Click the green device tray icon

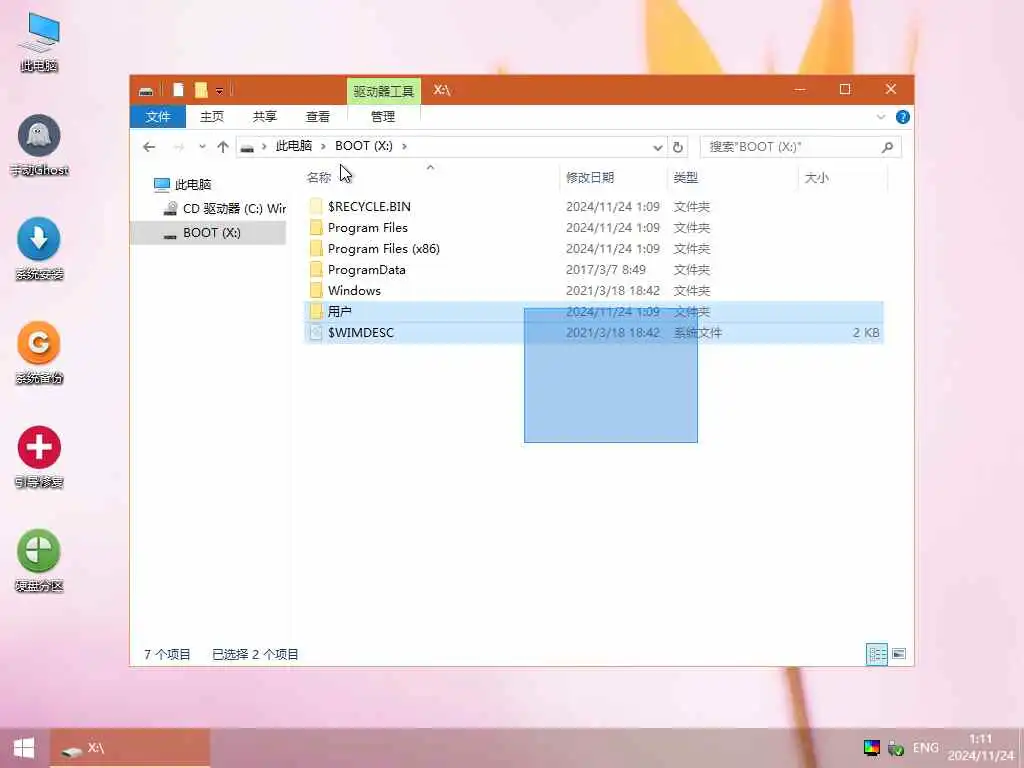coord(896,748)
